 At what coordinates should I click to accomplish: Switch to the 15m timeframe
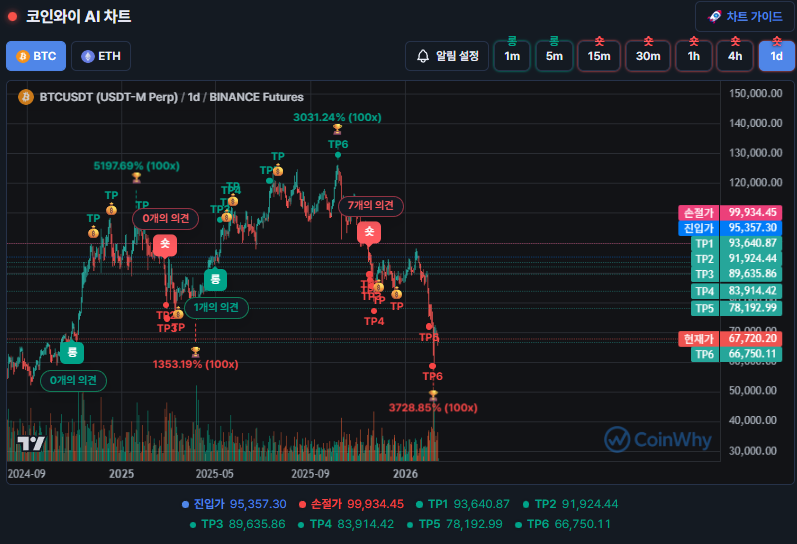pos(598,56)
